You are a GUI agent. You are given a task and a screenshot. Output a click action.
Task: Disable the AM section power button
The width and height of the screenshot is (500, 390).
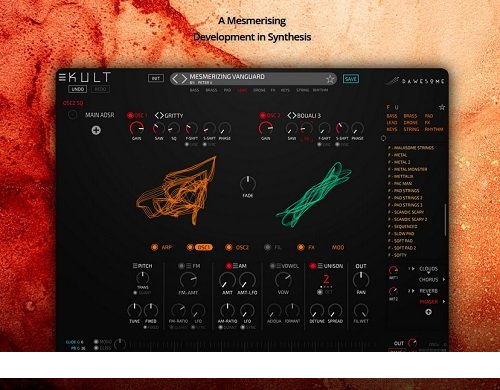[x=228, y=266]
